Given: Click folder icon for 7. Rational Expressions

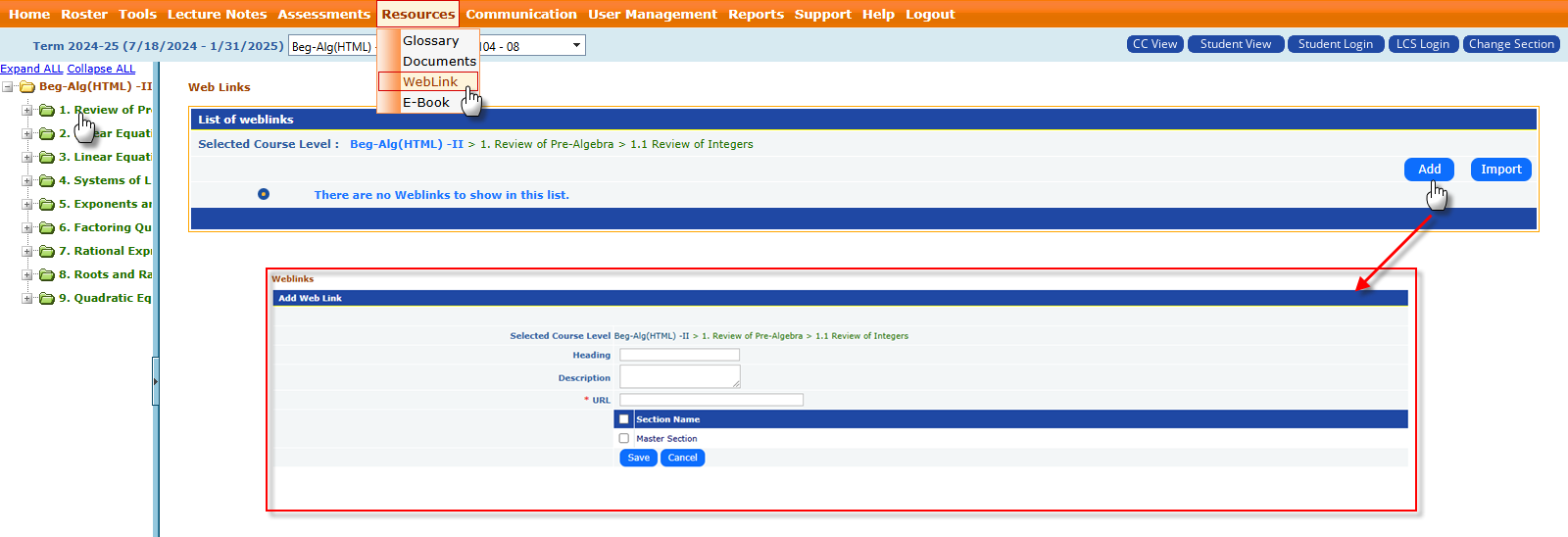Looking at the screenshot, I should (46, 252).
